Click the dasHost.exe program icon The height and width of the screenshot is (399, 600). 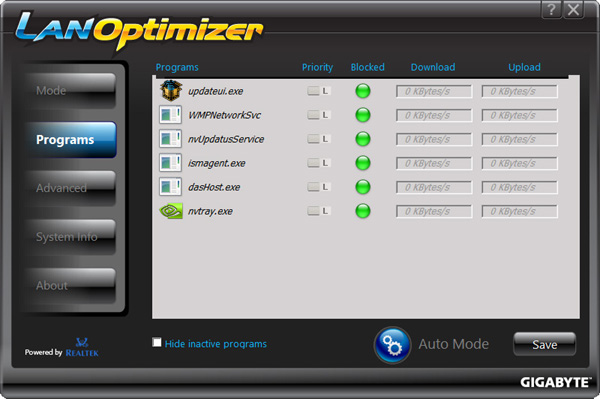tap(170, 187)
